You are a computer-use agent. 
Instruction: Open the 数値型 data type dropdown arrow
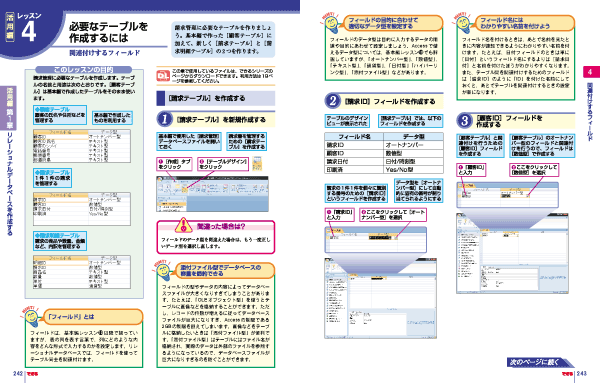pyautogui.click(x=528, y=196)
